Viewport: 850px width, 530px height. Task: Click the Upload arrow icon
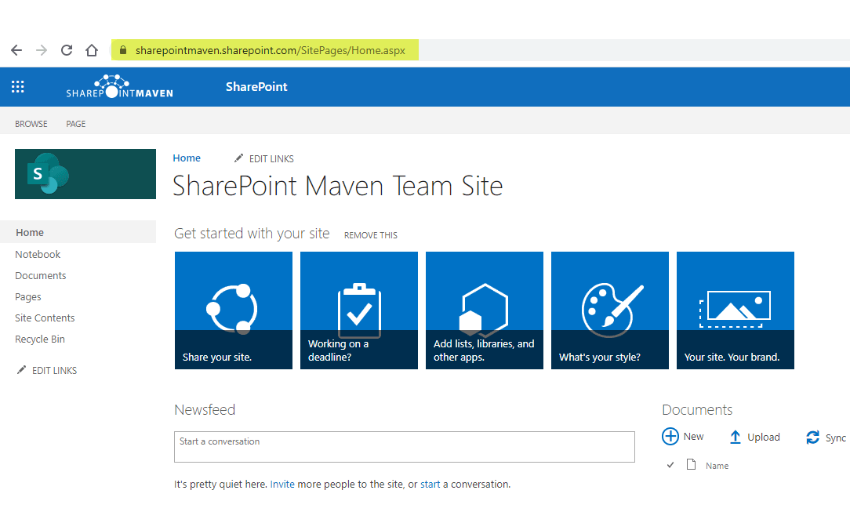coord(735,437)
